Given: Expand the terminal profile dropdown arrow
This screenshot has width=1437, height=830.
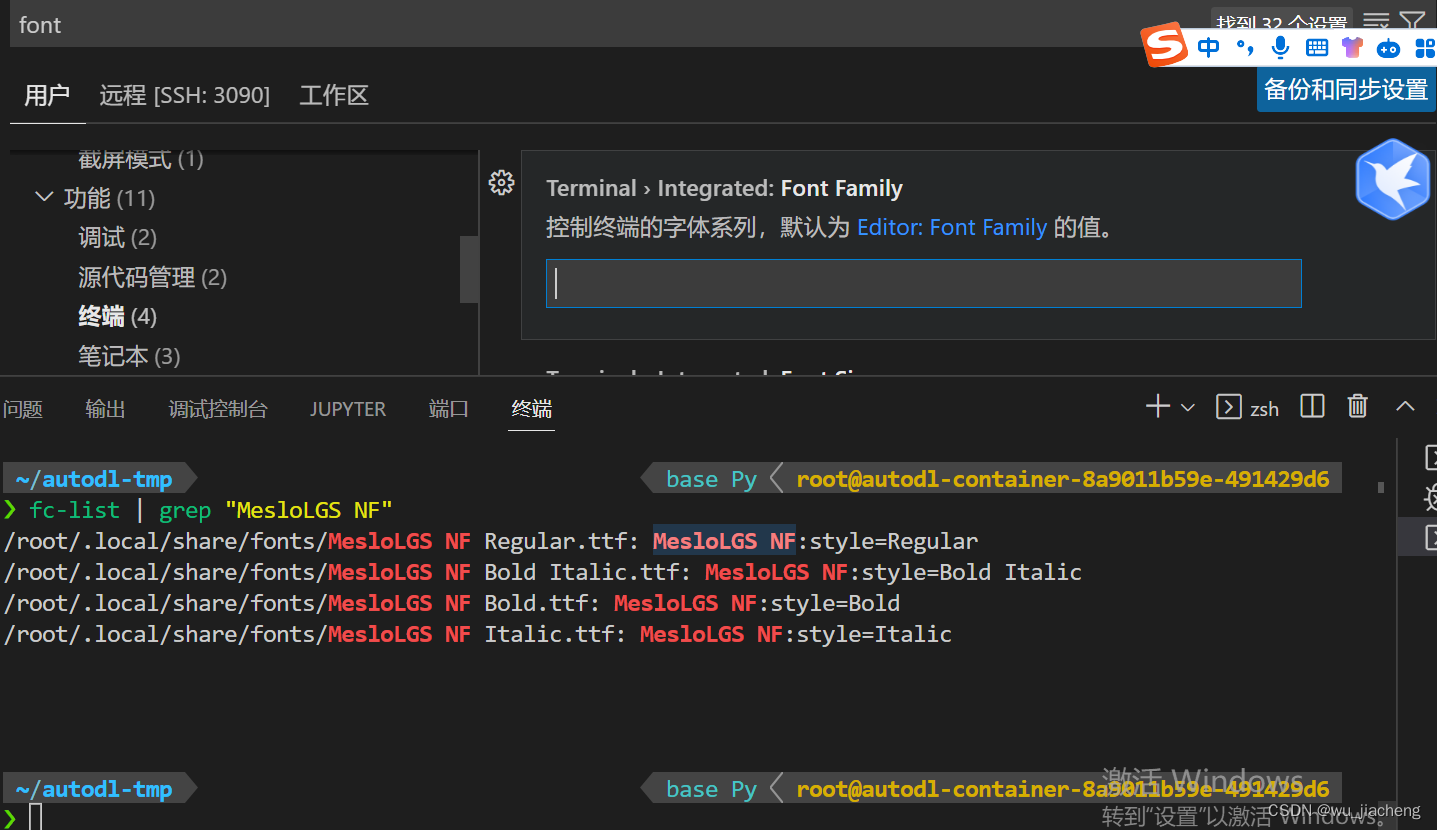Looking at the screenshot, I should (1187, 406).
